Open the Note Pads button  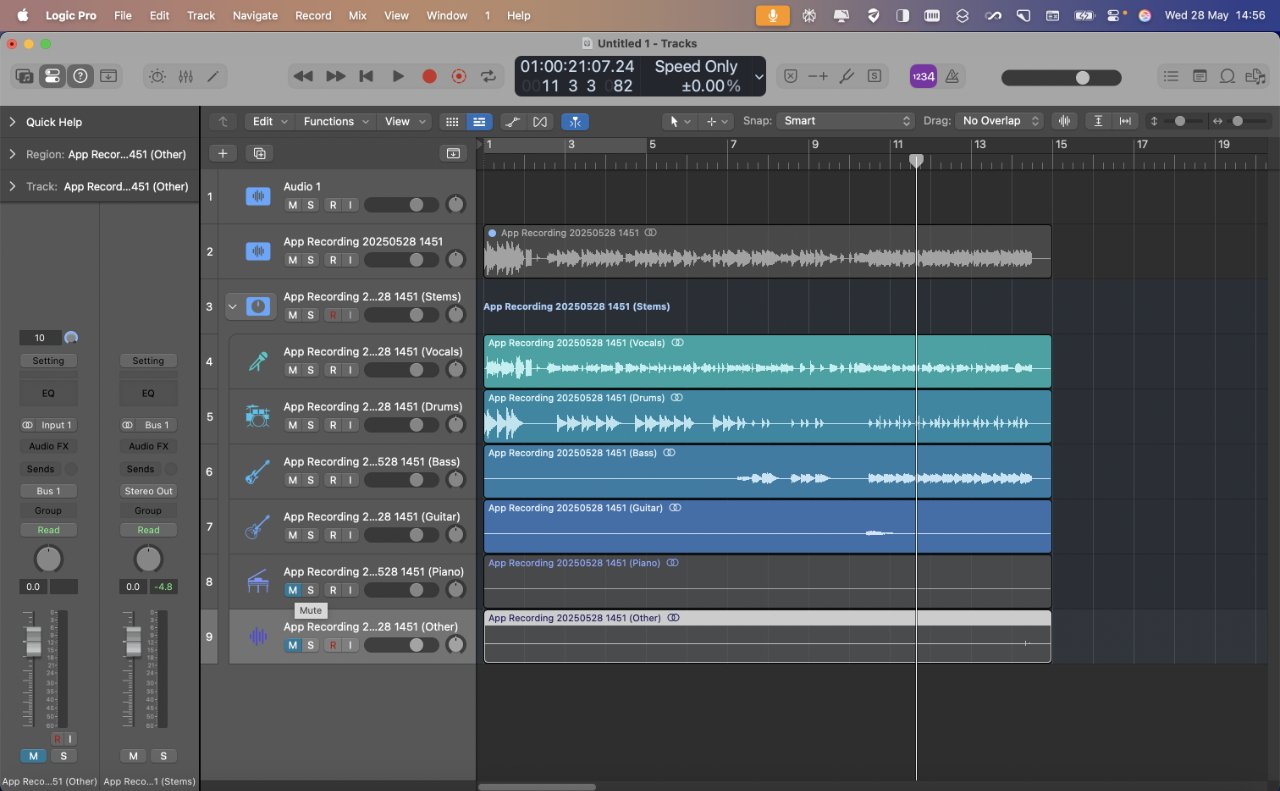tap(1199, 76)
